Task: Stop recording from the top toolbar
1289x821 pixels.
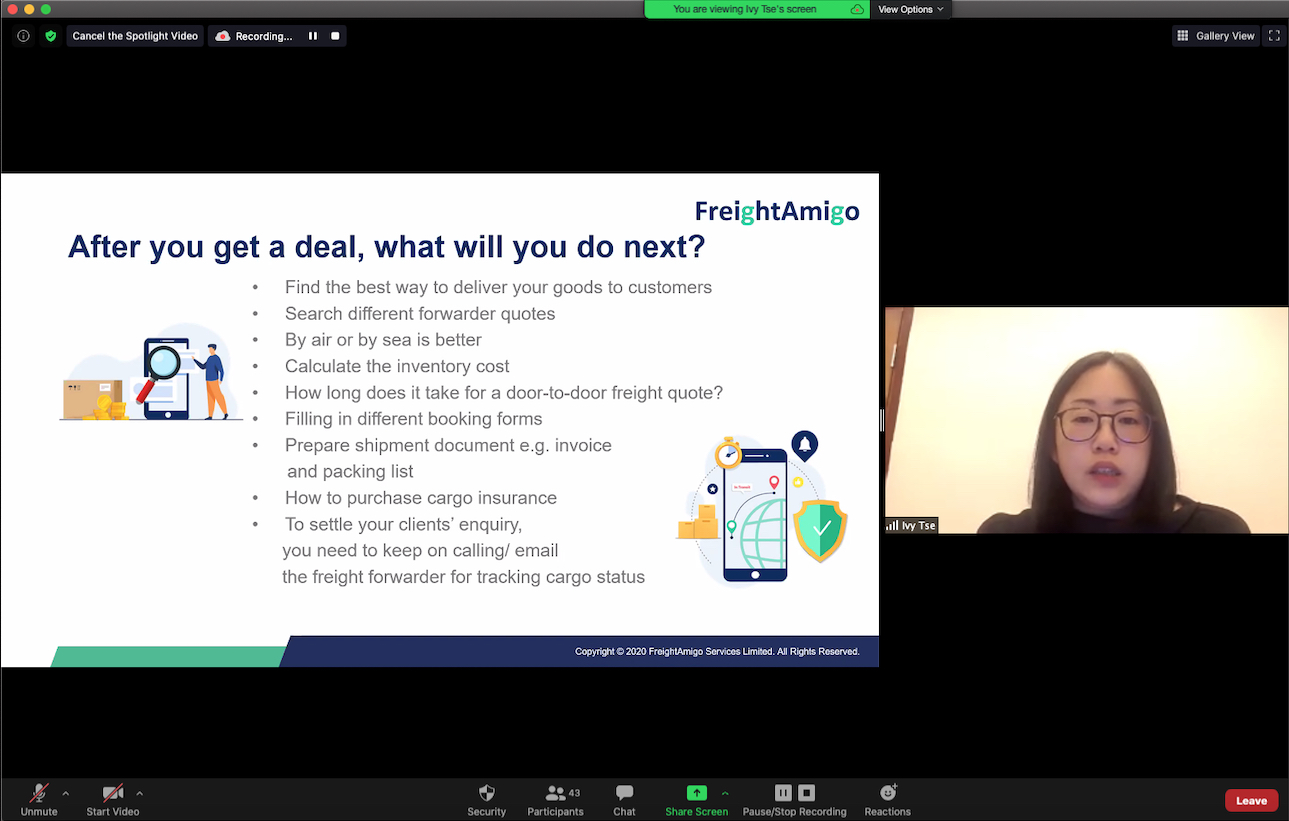Action: (335, 36)
